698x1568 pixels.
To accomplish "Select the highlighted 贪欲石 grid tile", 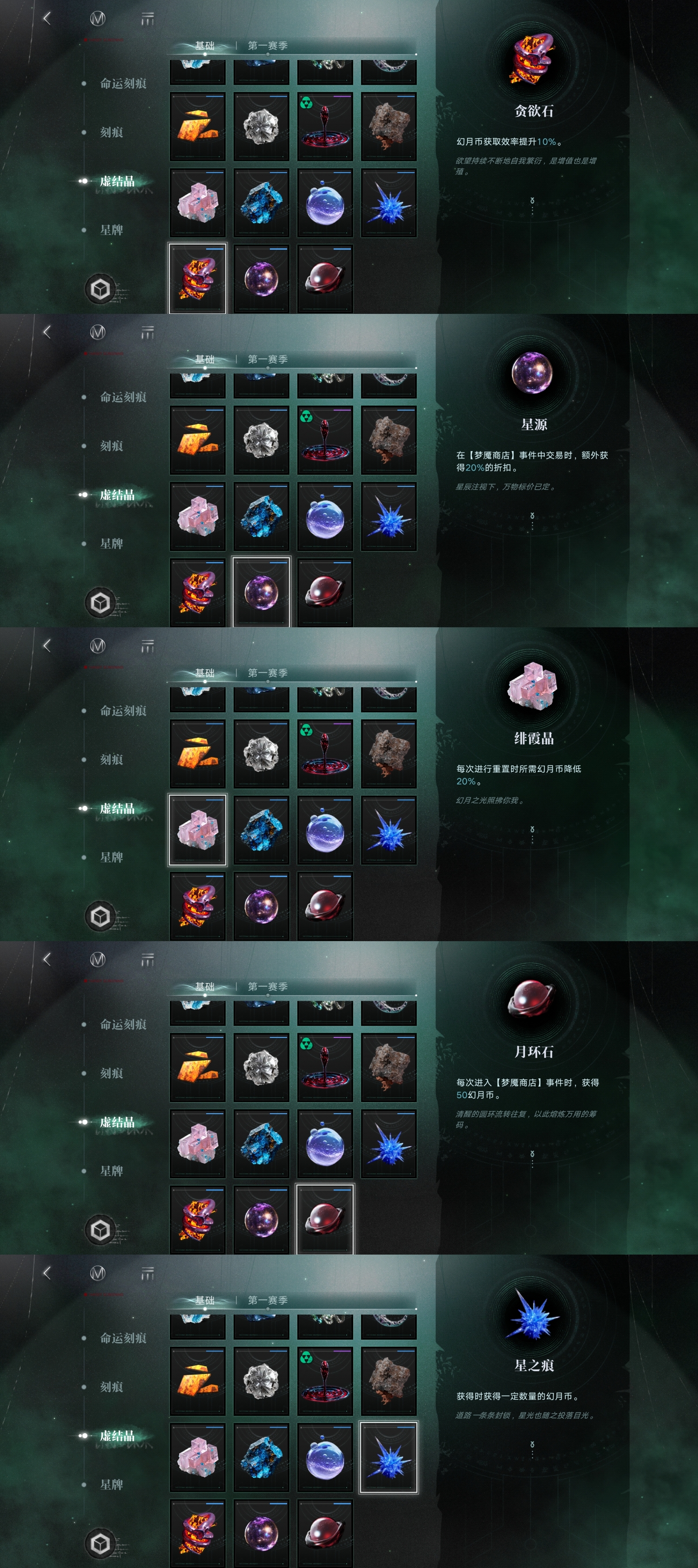I will (197, 279).
